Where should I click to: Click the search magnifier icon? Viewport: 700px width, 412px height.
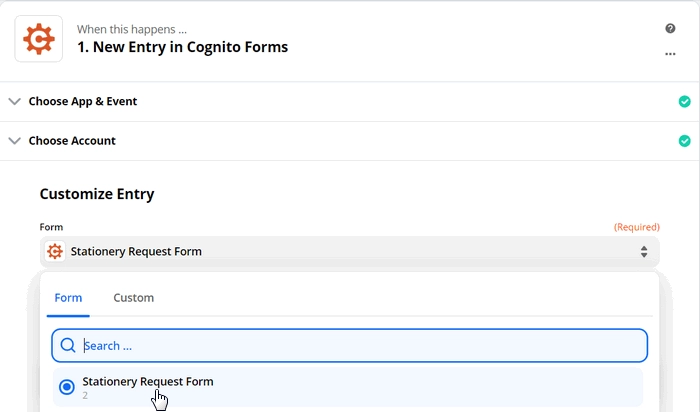click(68, 345)
